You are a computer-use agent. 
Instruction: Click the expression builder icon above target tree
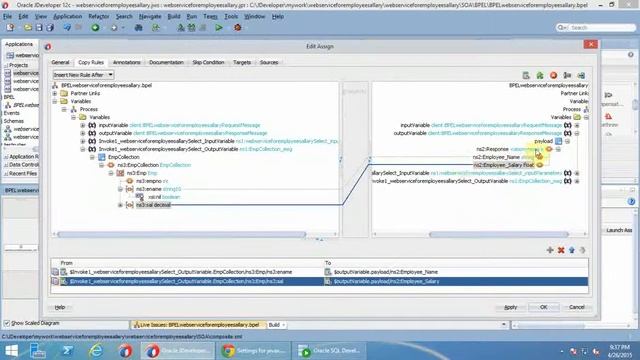click(x=526, y=76)
